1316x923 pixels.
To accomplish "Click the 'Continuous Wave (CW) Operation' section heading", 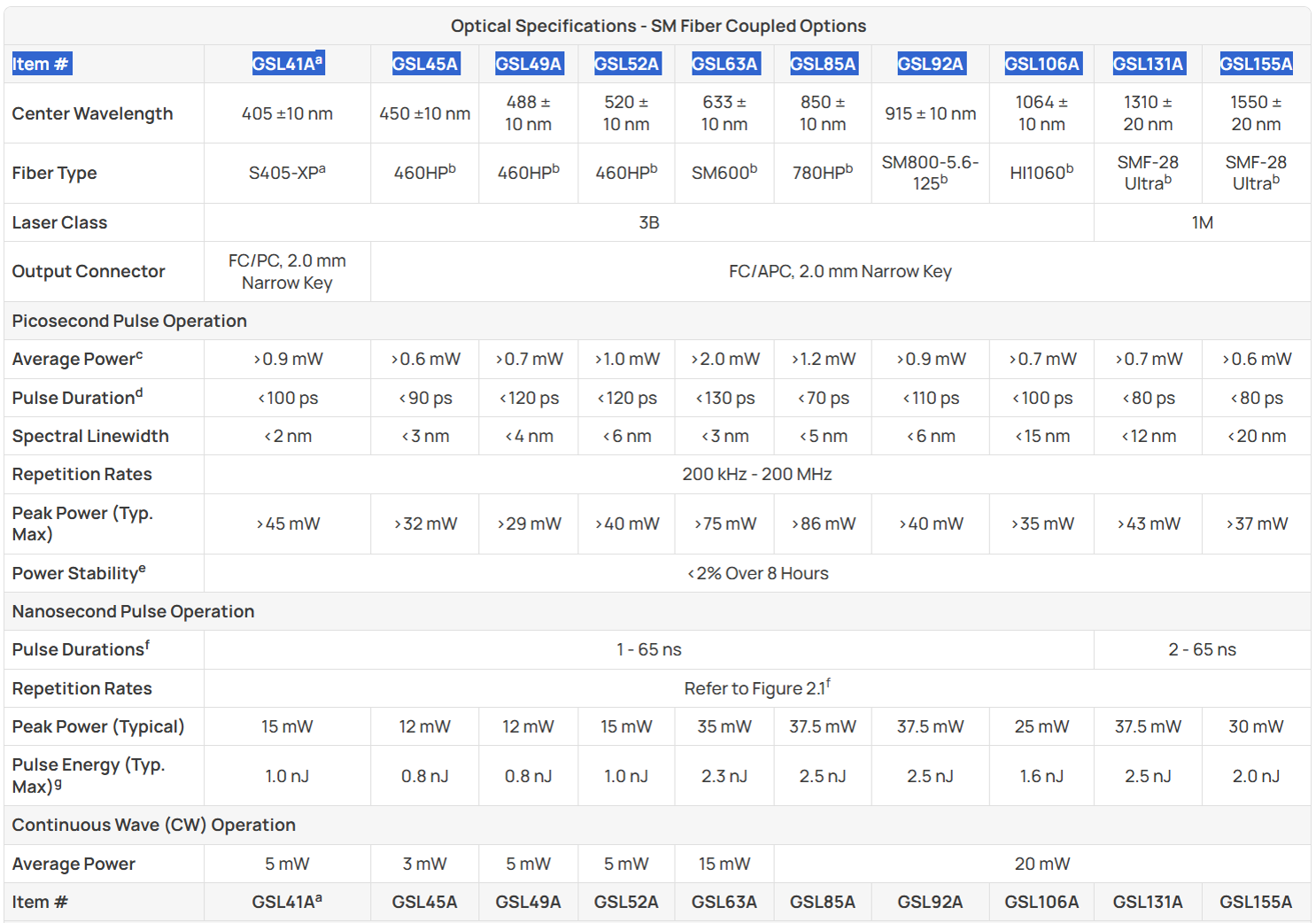I will tap(154, 825).
